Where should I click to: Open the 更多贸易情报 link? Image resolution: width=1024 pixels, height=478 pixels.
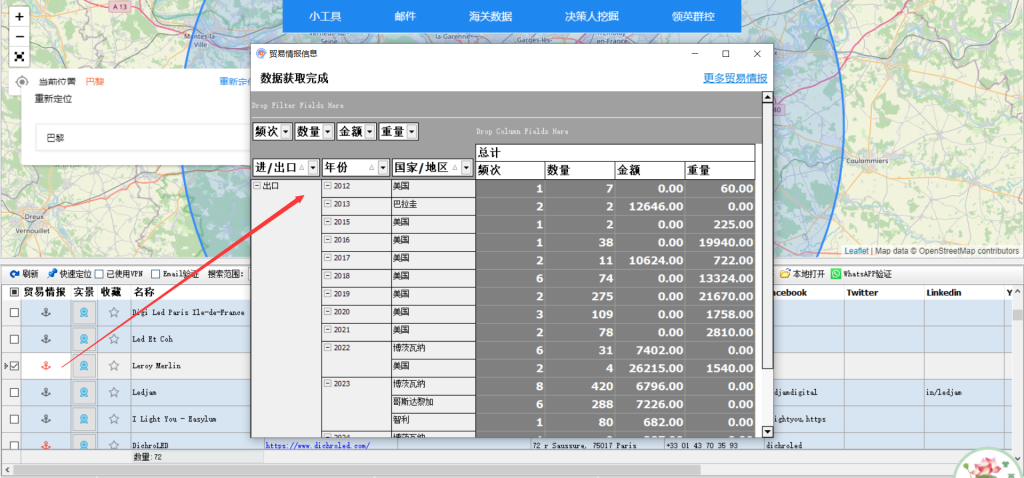[735, 78]
